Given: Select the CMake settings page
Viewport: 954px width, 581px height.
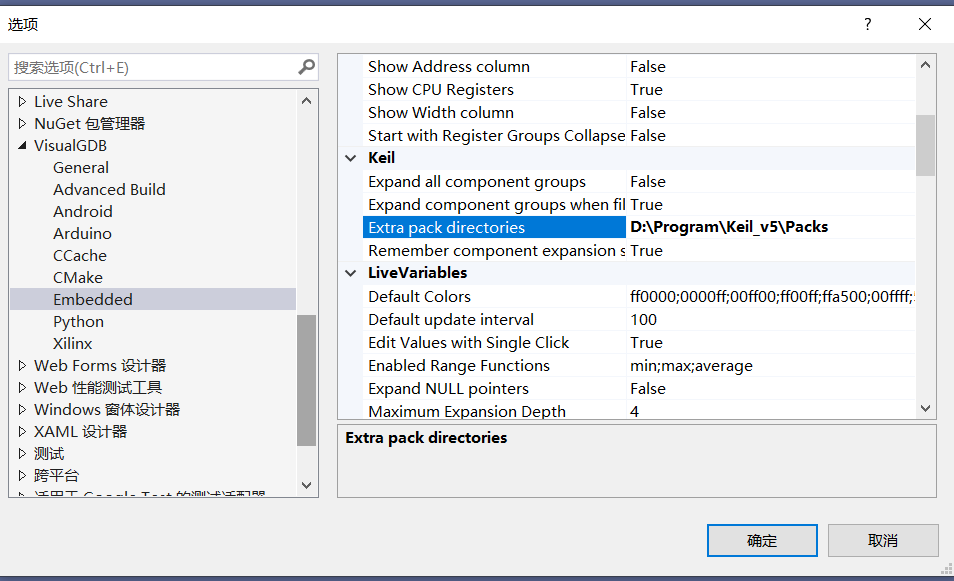Looking at the screenshot, I should pyautogui.click(x=78, y=278).
